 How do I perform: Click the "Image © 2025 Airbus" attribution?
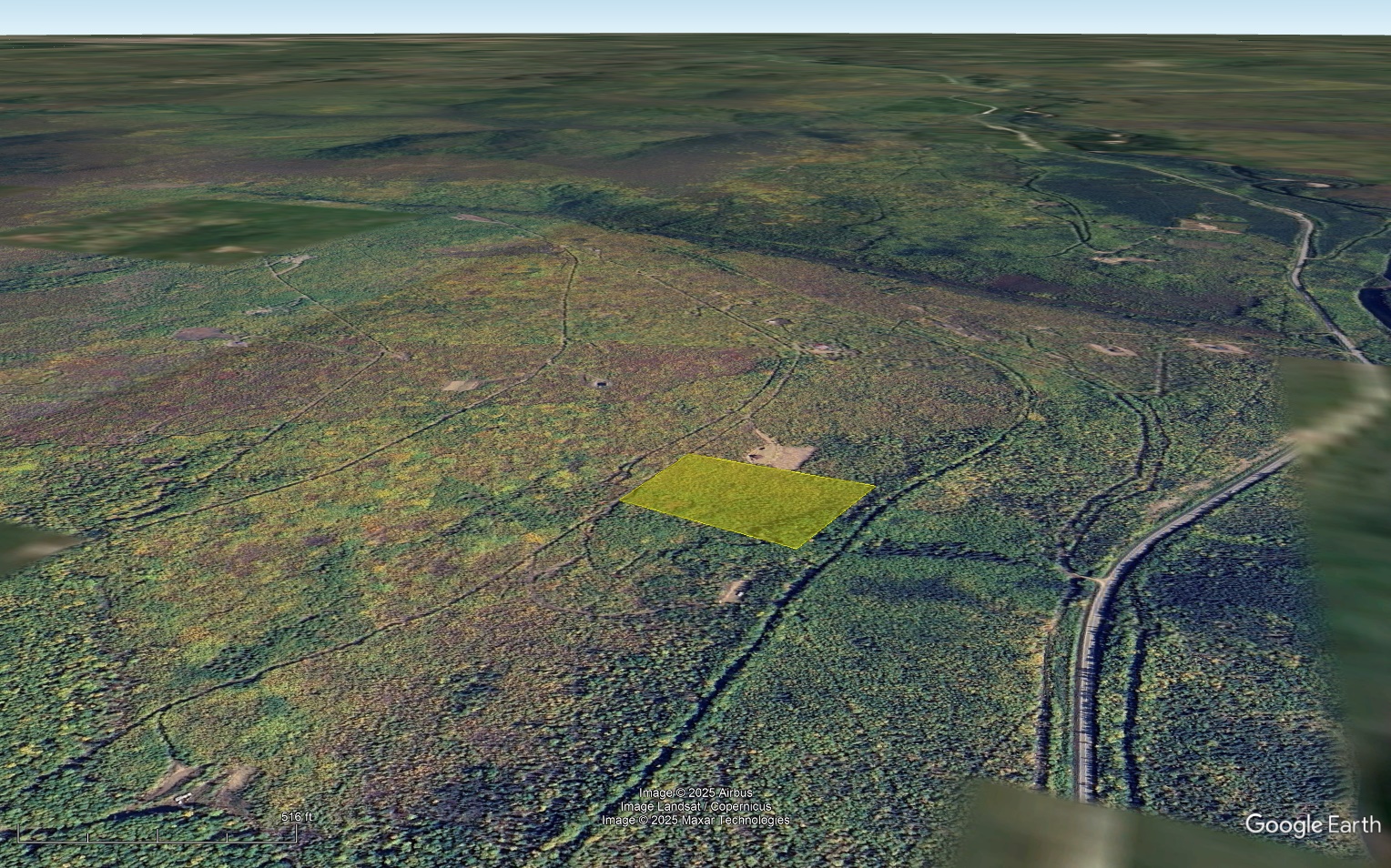click(x=695, y=792)
